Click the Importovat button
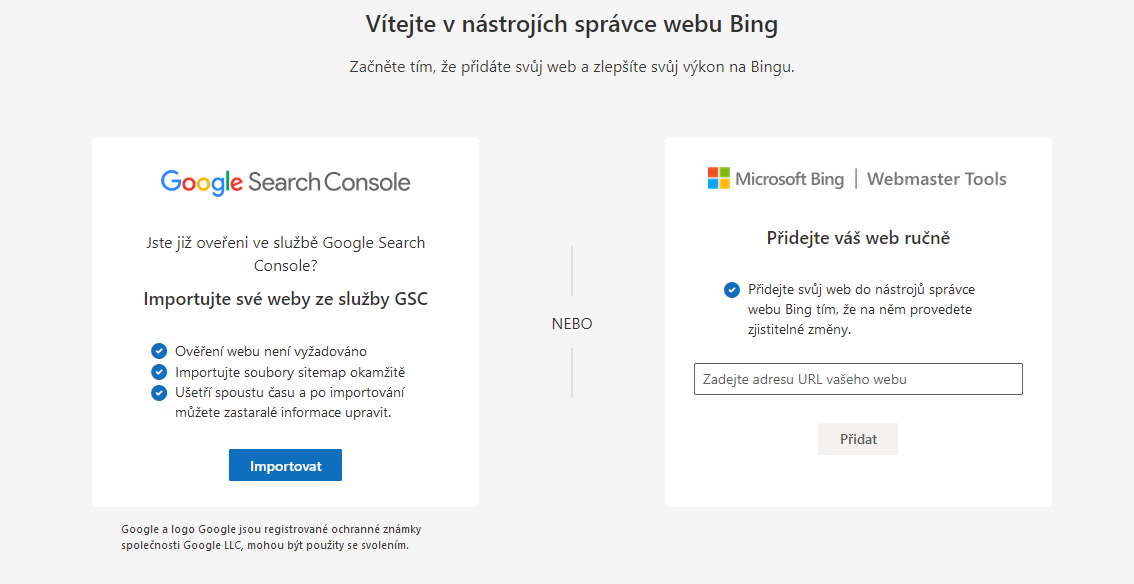This screenshot has height=584, width=1134. pyautogui.click(x=285, y=466)
